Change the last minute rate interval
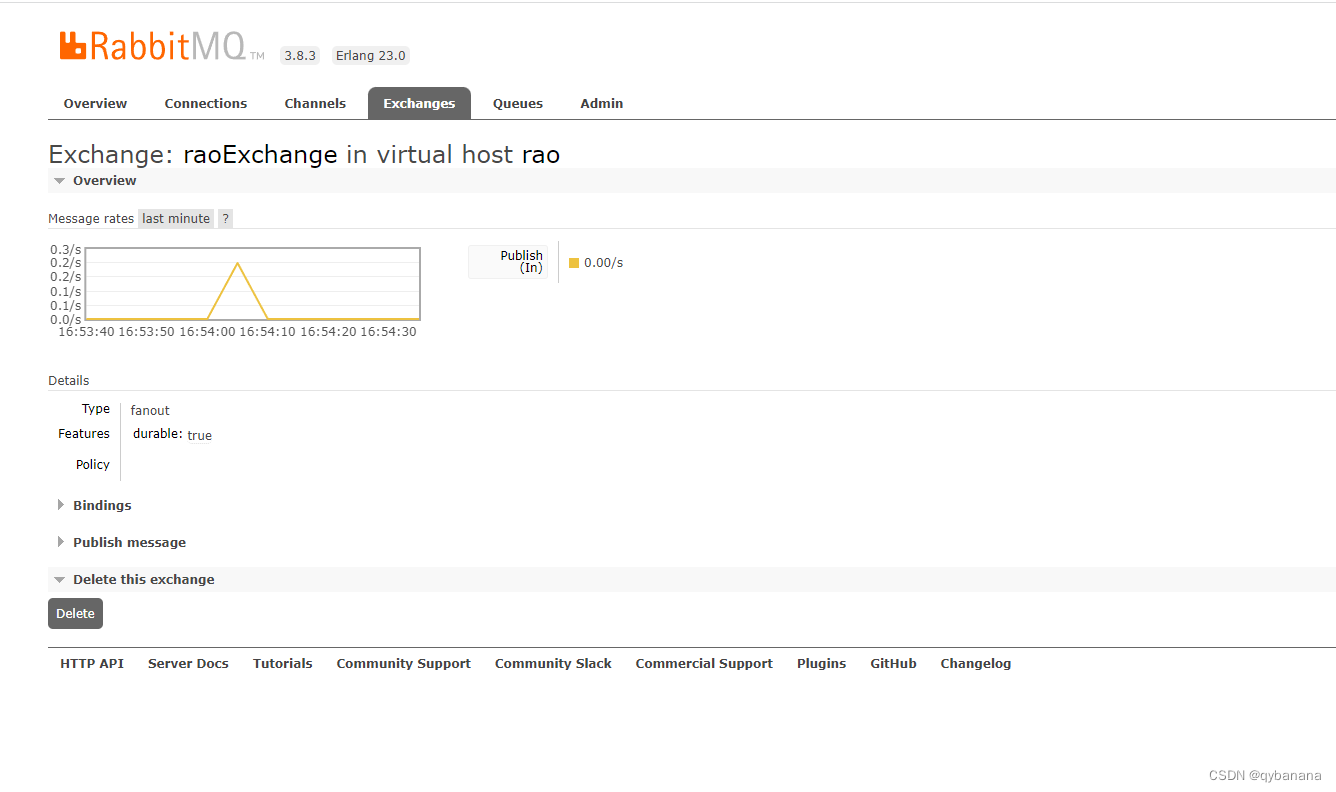 pyautogui.click(x=175, y=218)
